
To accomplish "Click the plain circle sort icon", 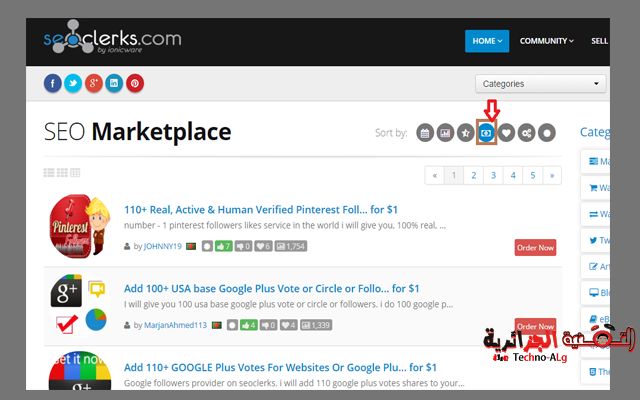I will tap(547, 133).
